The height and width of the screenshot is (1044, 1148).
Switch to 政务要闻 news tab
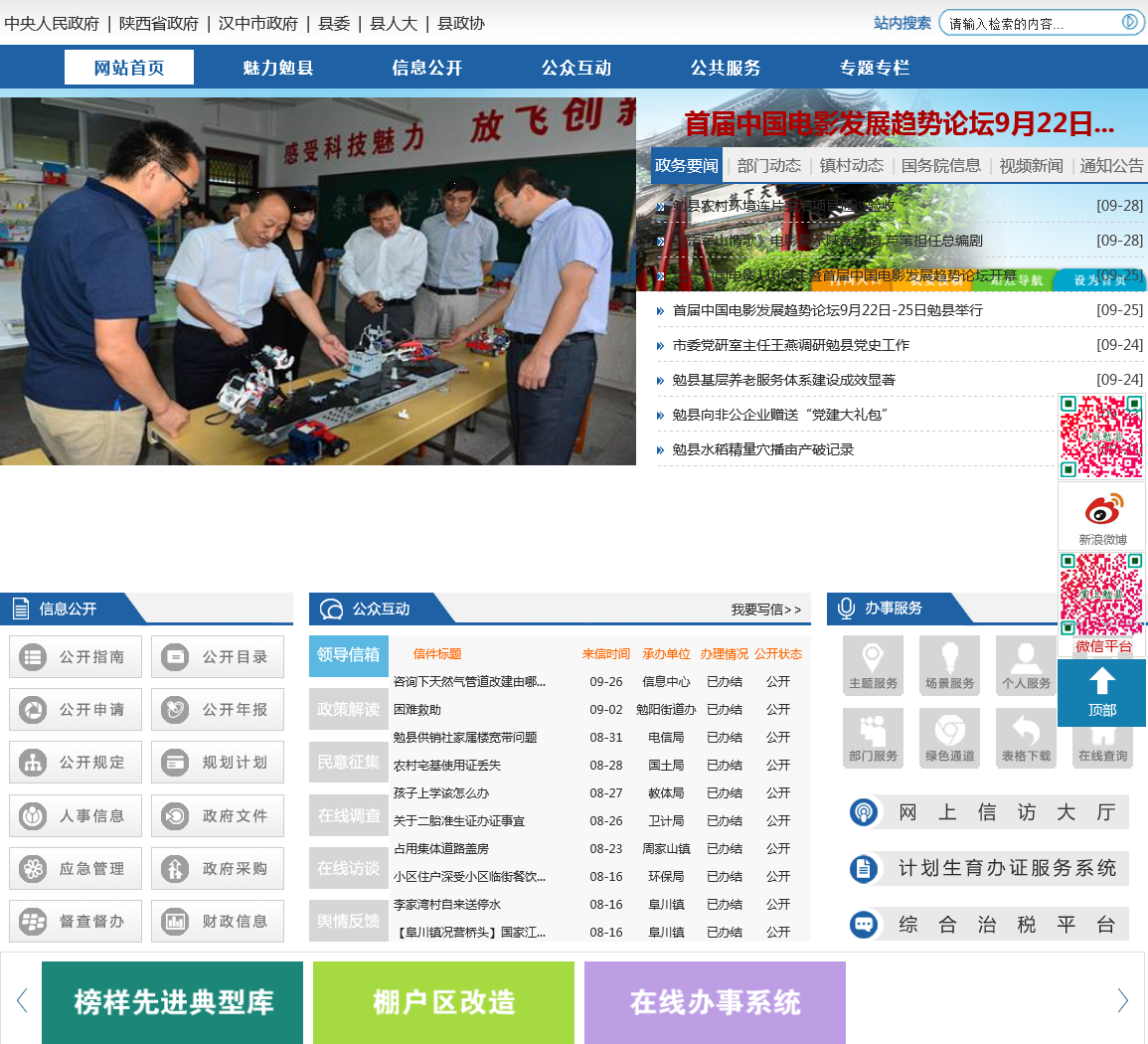point(686,166)
